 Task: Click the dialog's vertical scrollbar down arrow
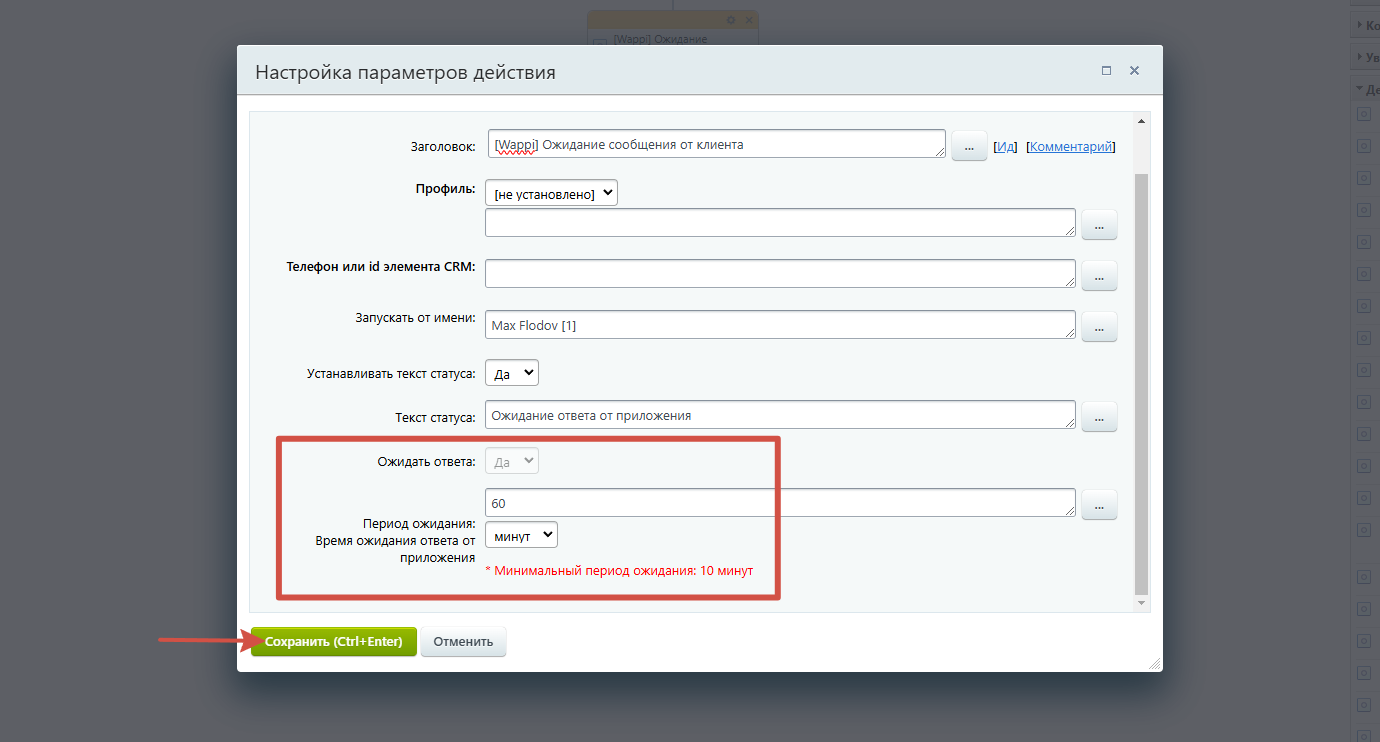pyautogui.click(x=1142, y=603)
